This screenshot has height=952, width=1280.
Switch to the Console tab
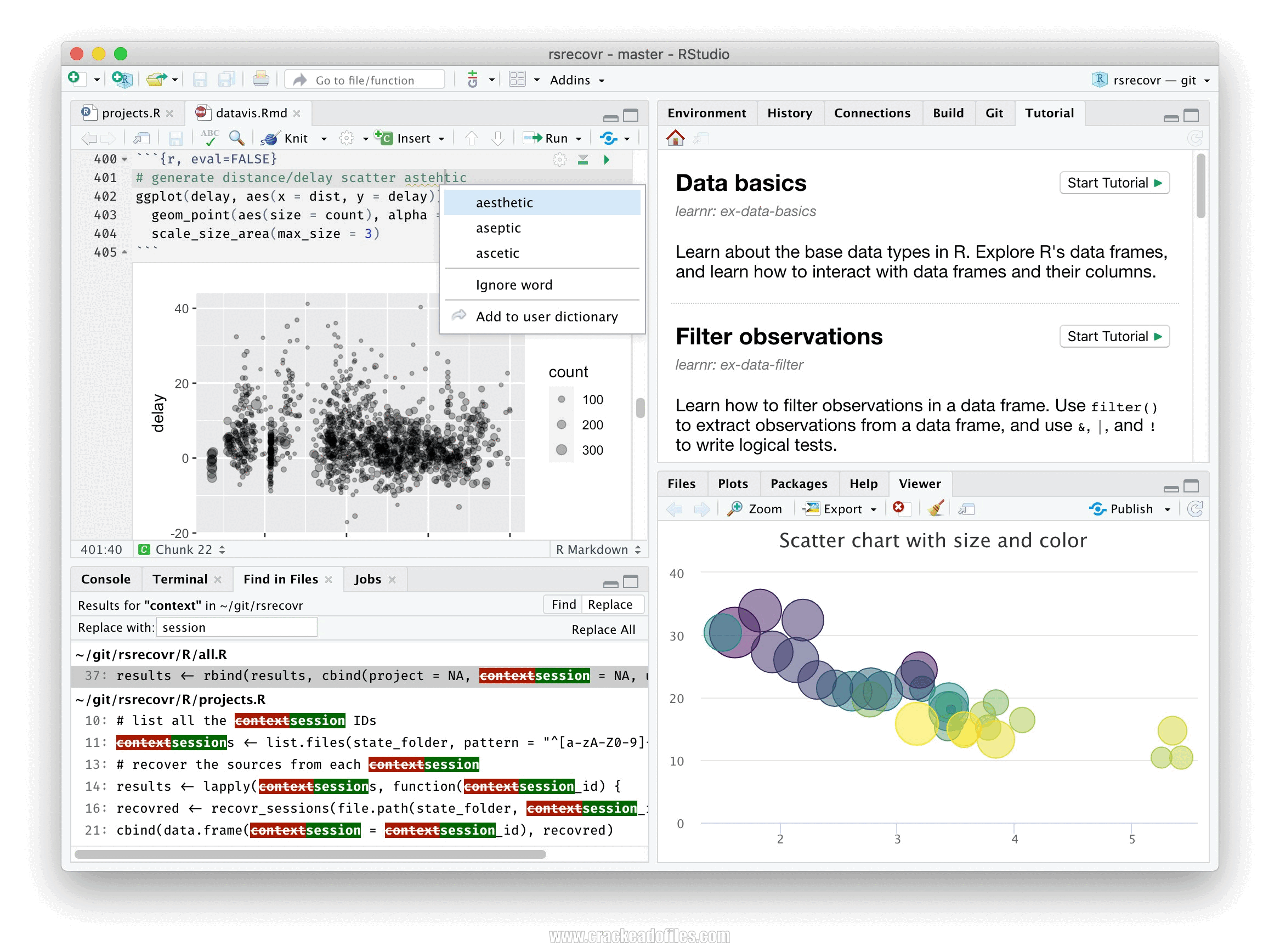click(x=100, y=580)
